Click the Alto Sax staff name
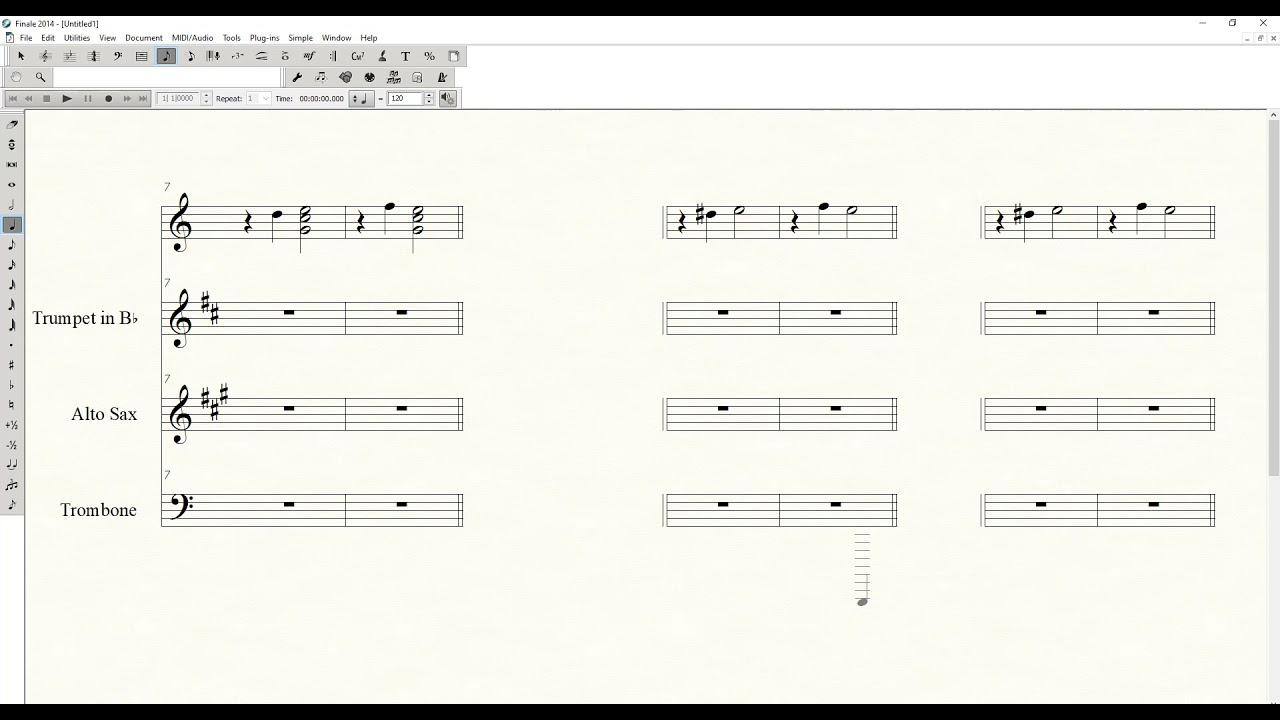 104,414
